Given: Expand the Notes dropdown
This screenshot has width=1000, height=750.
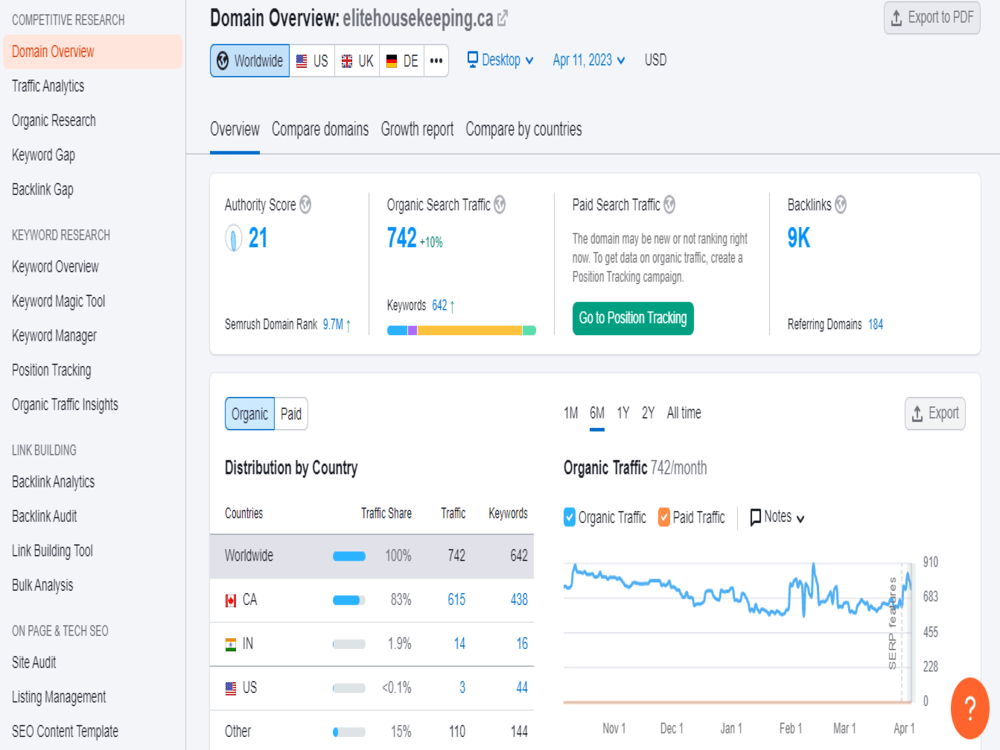Looking at the screenshot, I should pos(777,517).
